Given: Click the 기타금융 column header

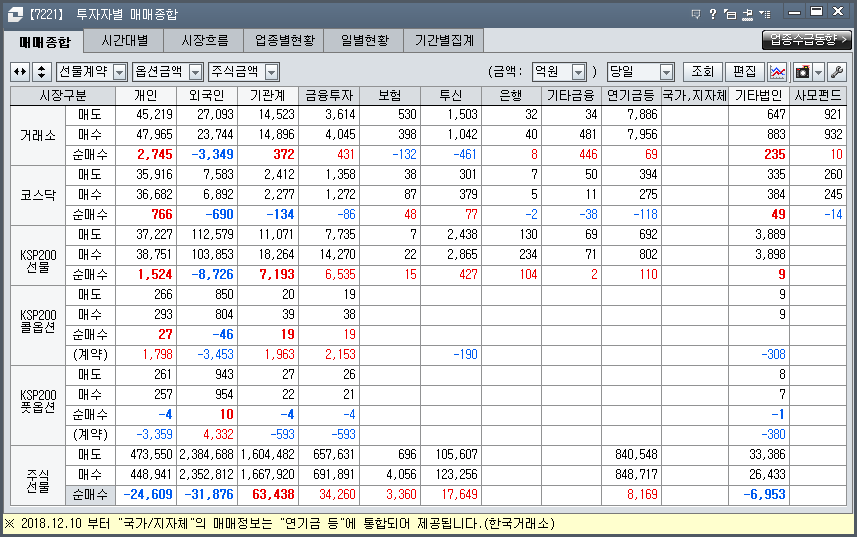Looking at the screenshot, I should coord(571,96).
